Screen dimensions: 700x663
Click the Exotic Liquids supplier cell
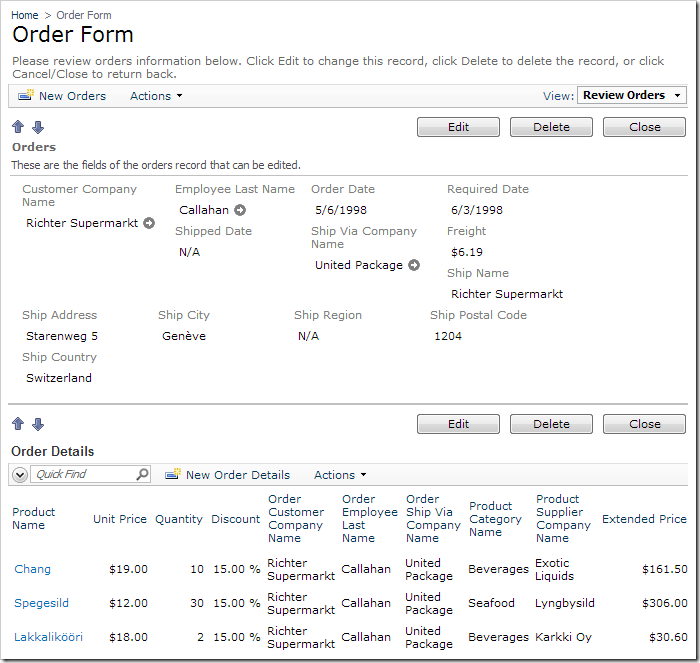click(x=554, y=569)
